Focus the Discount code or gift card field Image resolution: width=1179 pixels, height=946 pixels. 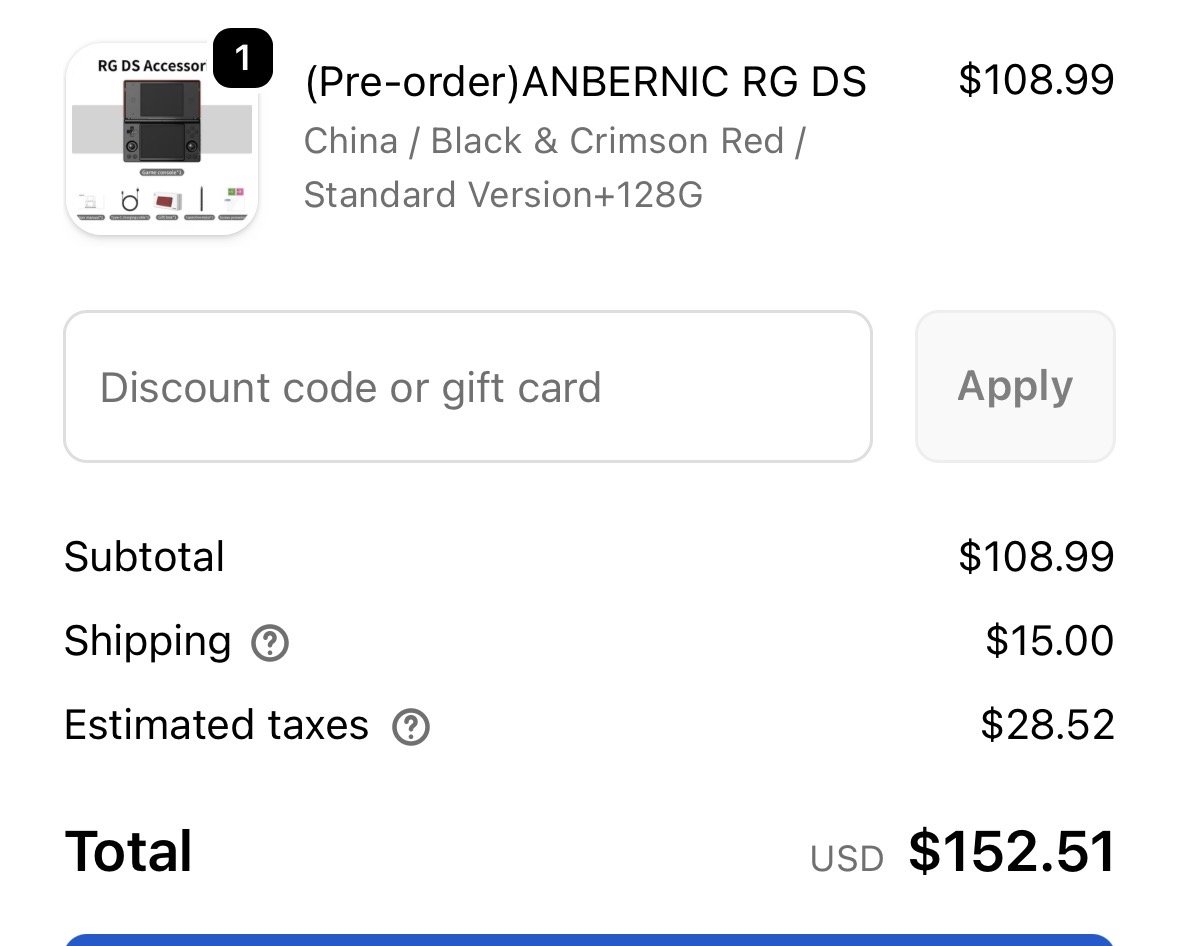pos(467,387)
